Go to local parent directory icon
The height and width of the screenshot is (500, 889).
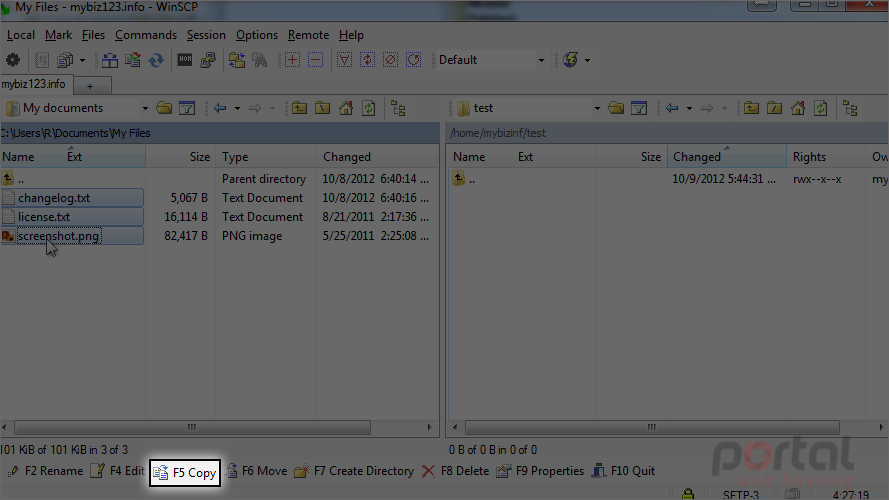coord(299,108)
